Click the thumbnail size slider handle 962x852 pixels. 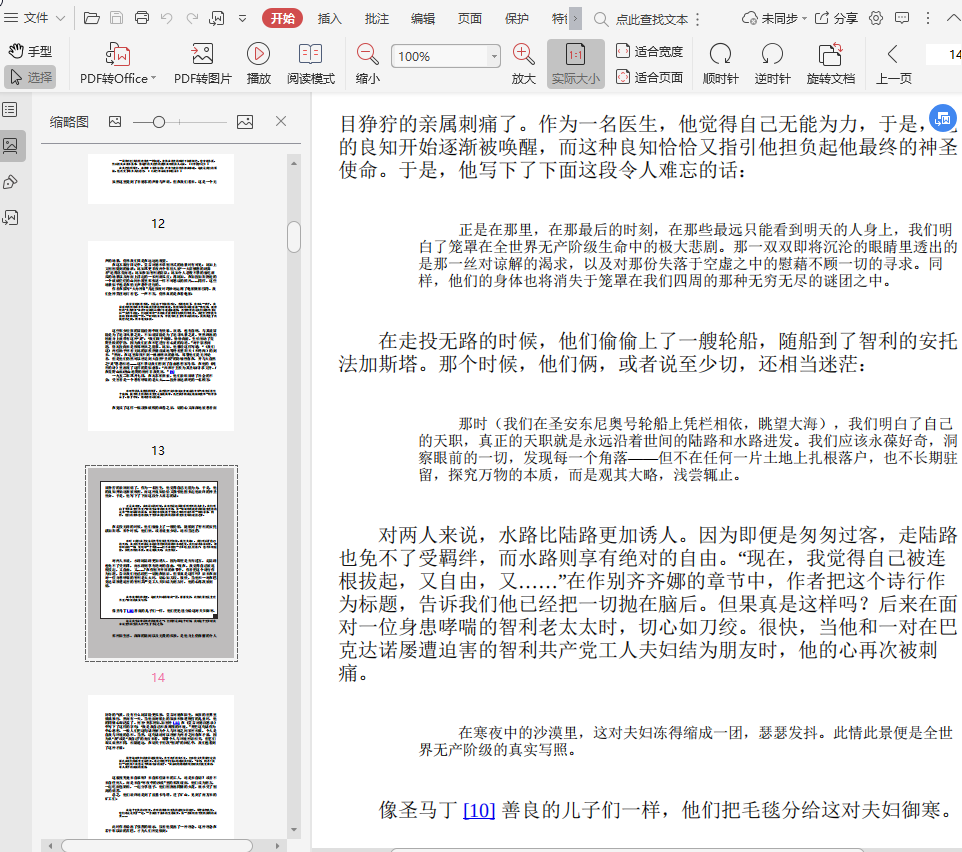(x=159, y=122)
